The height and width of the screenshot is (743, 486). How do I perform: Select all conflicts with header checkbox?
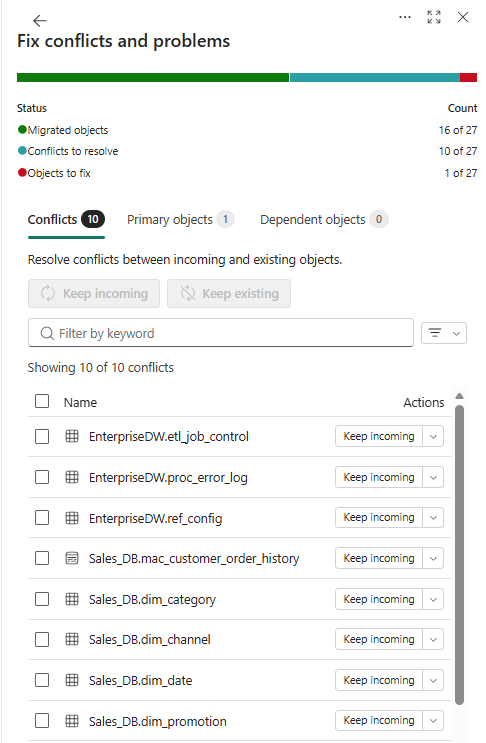[42, 401]
